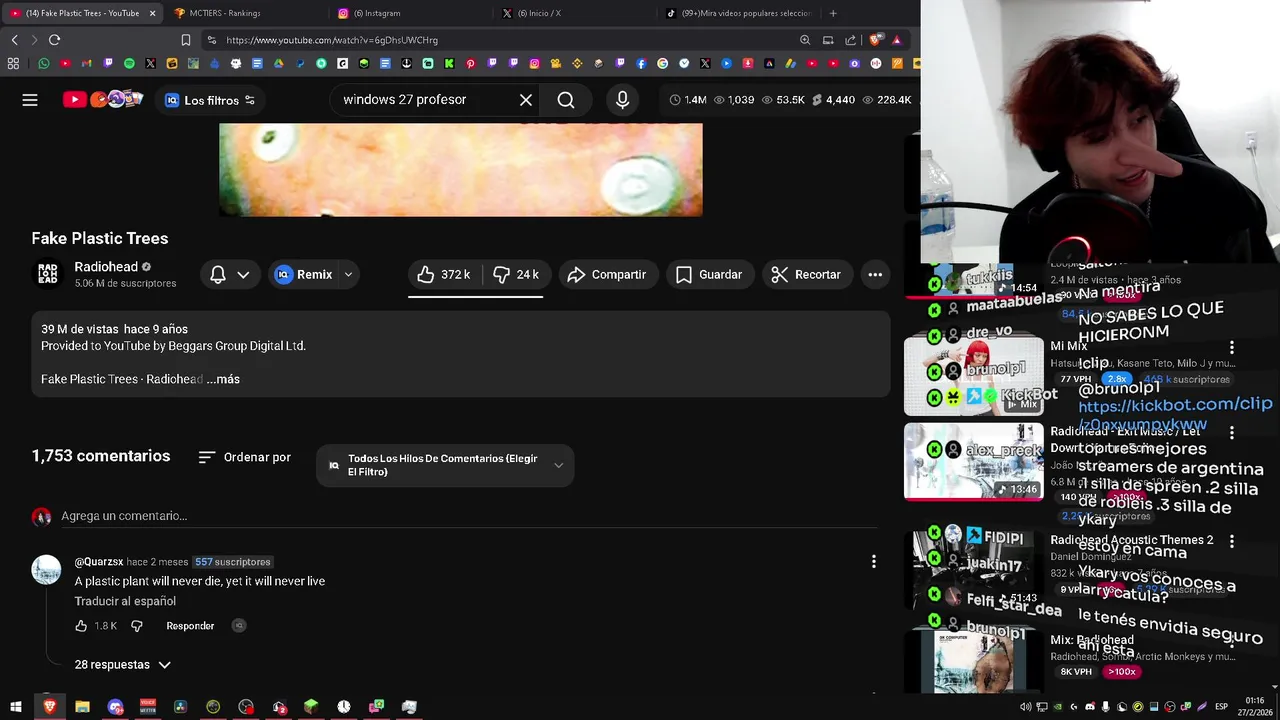This screenshot has height=720, width=1280.
Task: Open the bookmarks bar apps grid
Action: [13, 63]
